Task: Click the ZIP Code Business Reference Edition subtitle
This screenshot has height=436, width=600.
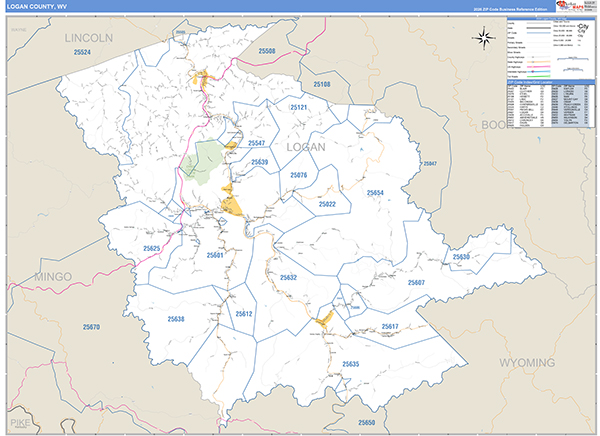Action: [510, 9]
